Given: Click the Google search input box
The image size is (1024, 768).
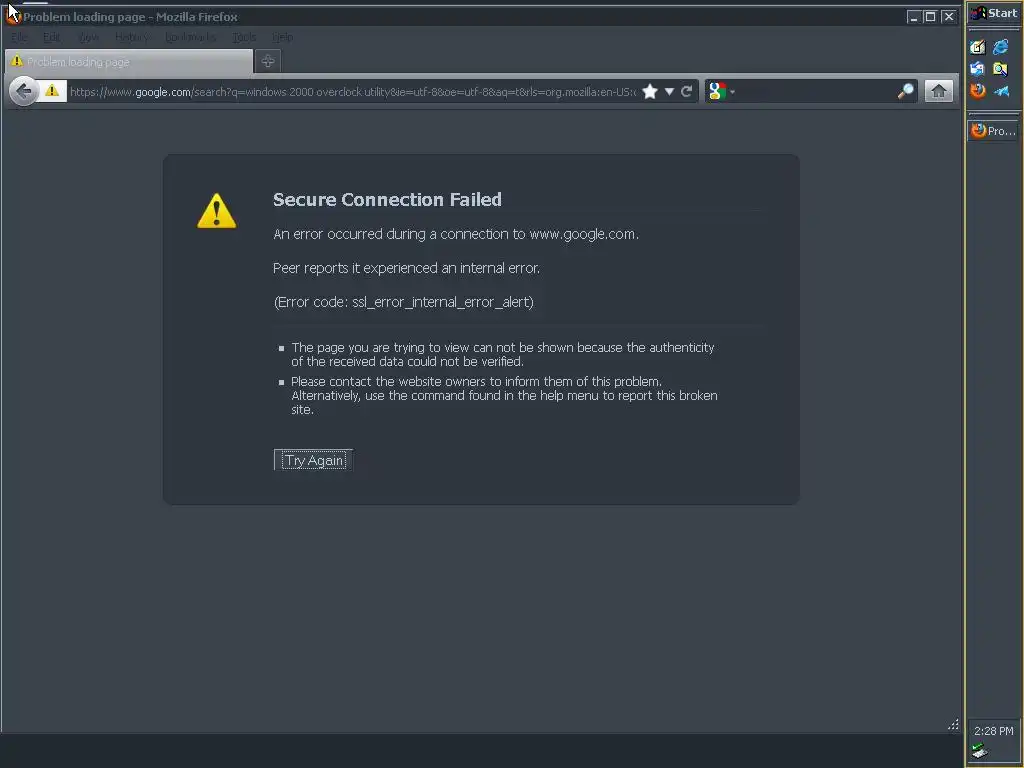Looking at the screenshot, I should (815, 91).
